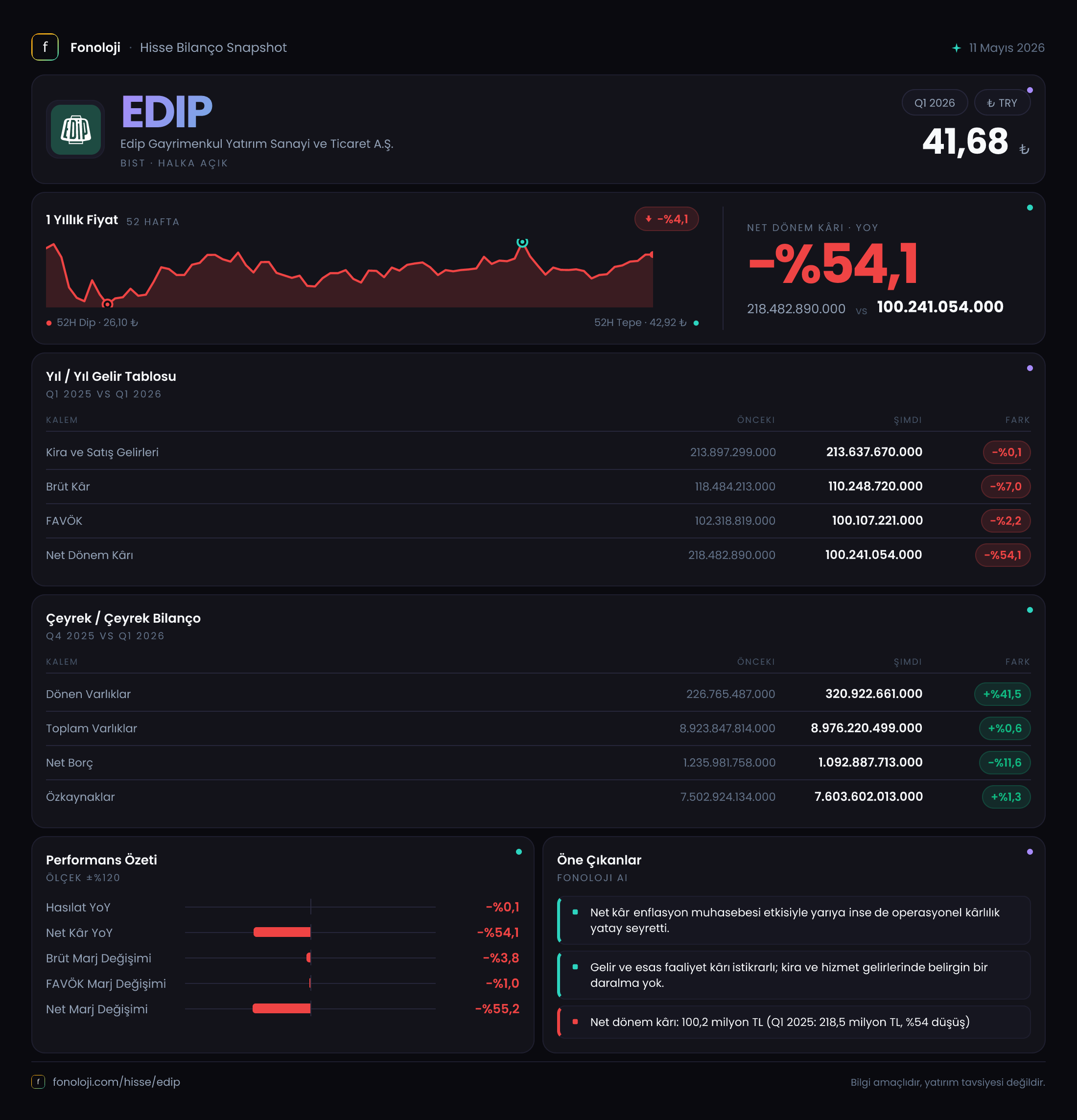This screenshot has width=1077, height=1120.
Task: Click the highlight about 'enflasyon muhasebesi etkisiyle'
Action: pos(794,920)
